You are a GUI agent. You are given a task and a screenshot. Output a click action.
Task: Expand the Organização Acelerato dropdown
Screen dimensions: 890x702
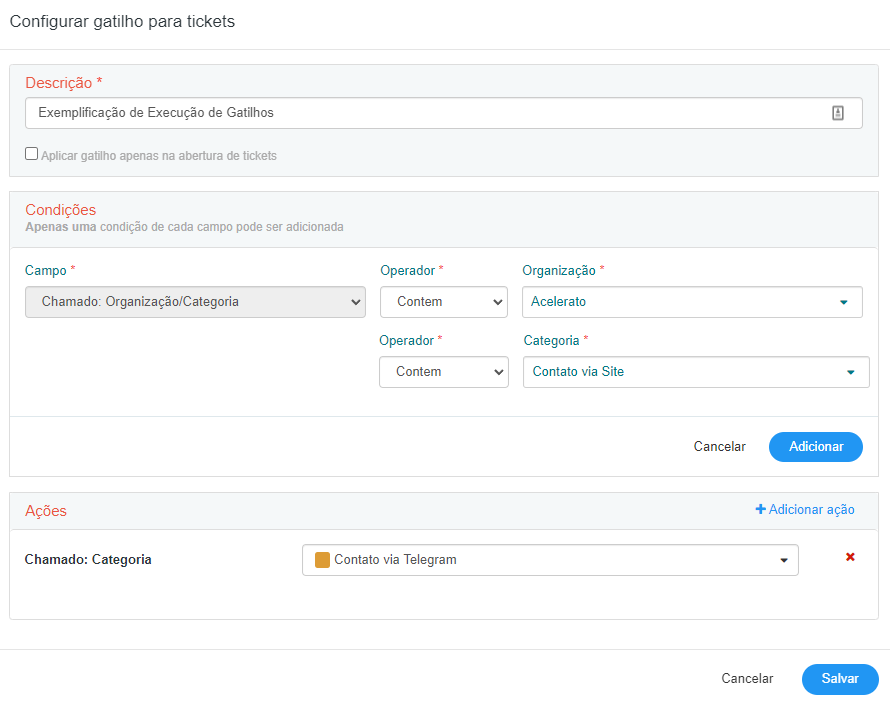[x=692, y=302]
